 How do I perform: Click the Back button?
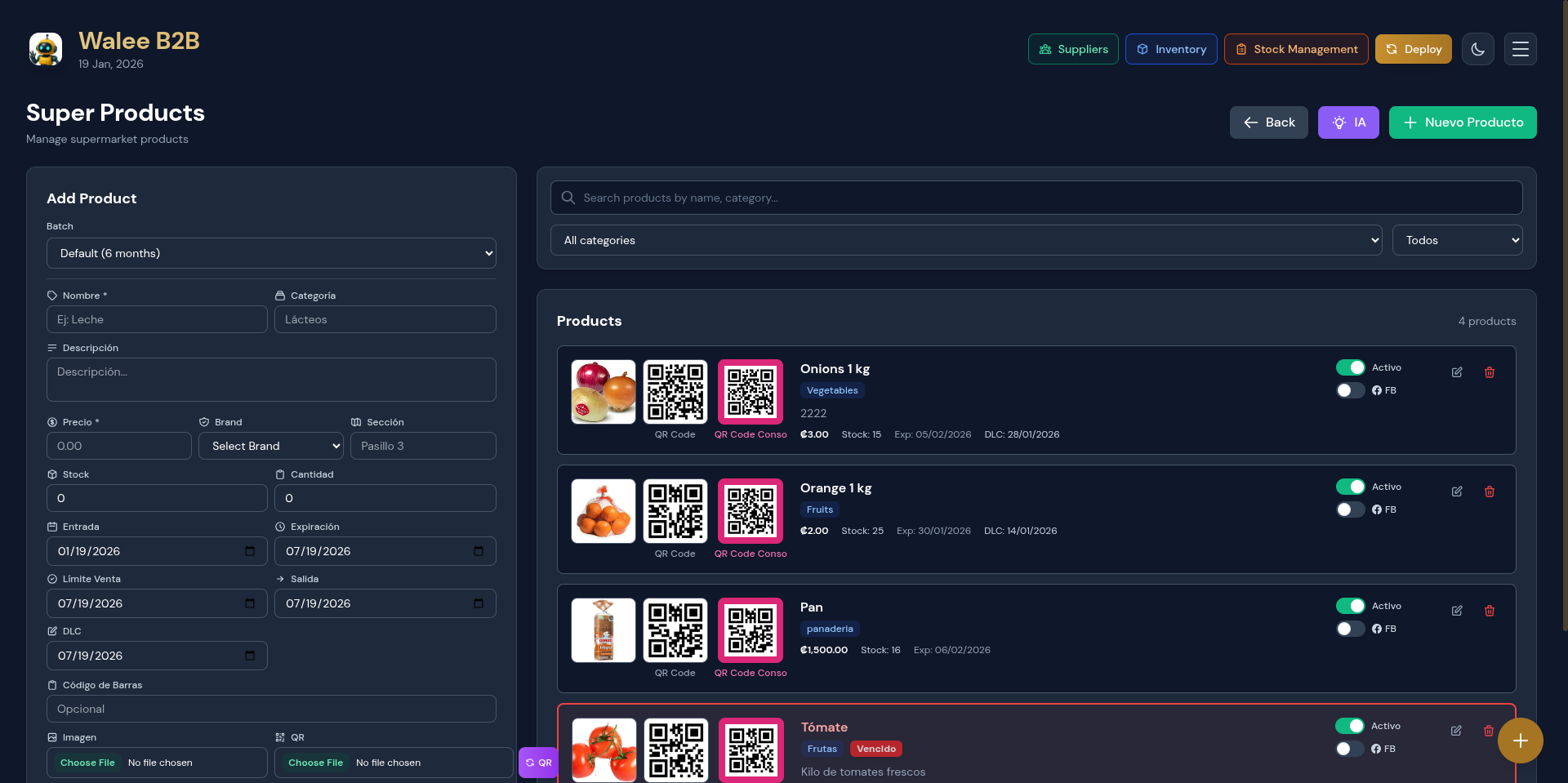pos(1268,122)
